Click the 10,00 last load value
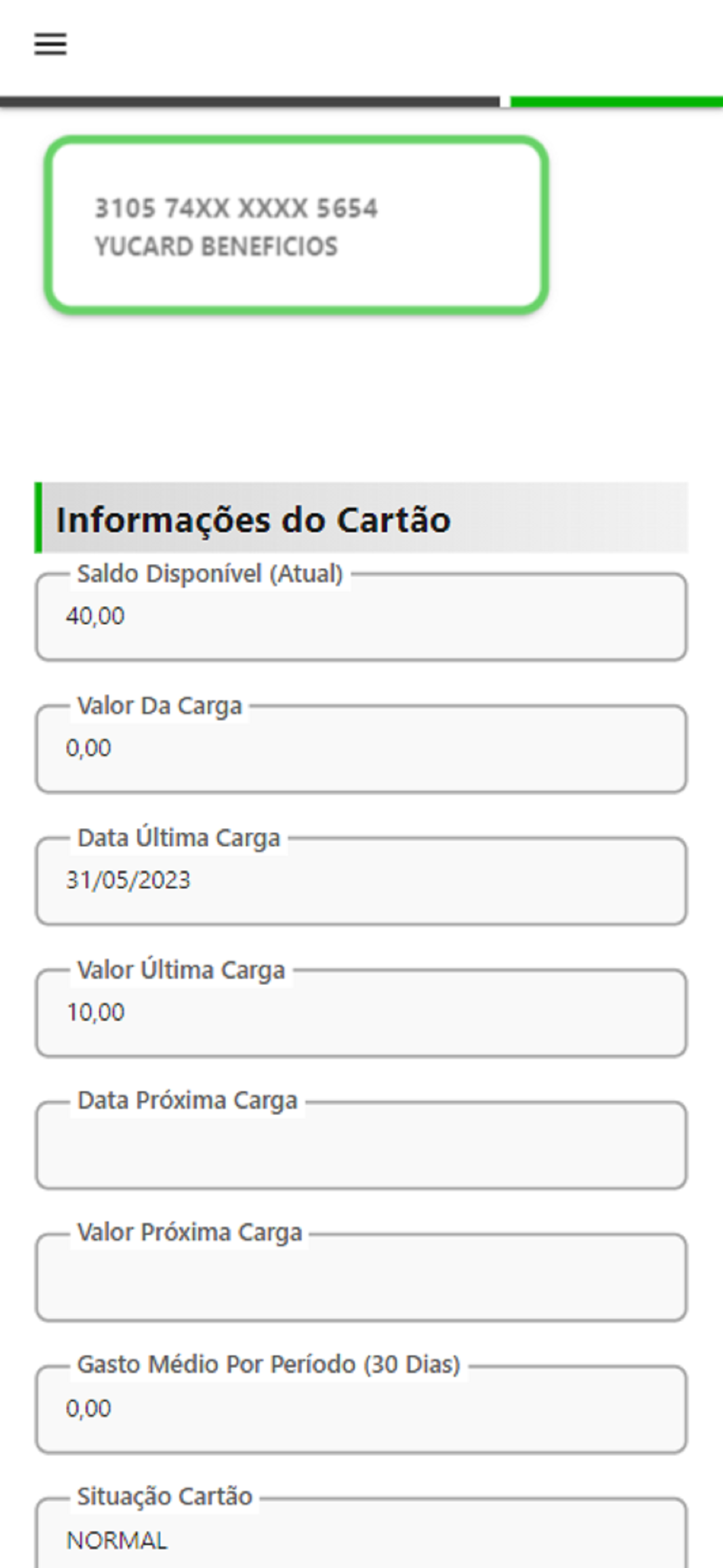Screen dimensions: 723x1568 (x=95, y=1012)
